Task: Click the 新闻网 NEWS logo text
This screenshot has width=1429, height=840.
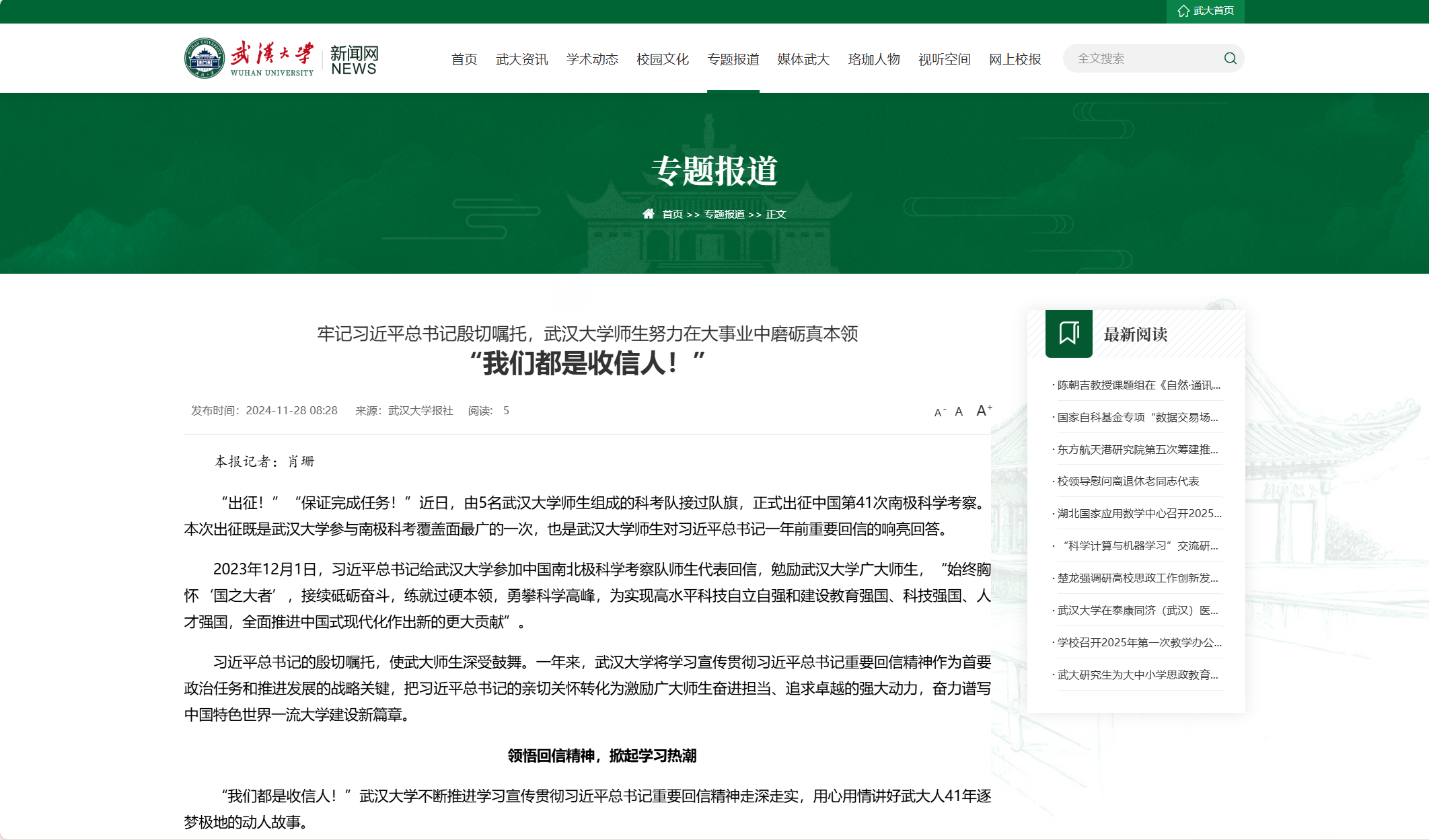Action: (354, 61)
